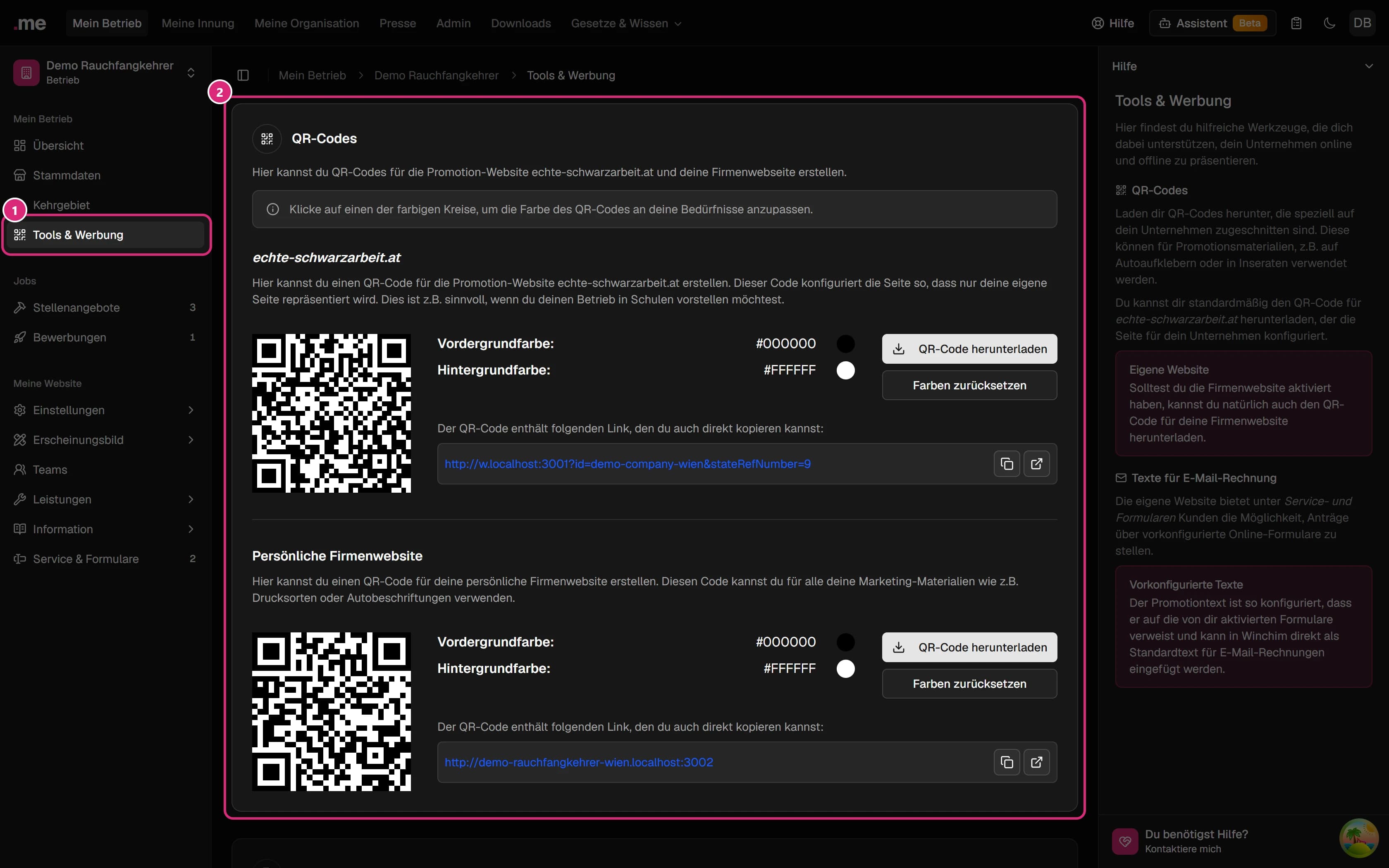Image resolution: width=1389 pixels, height=868 pixels.
Task: Open the DB user avatar menu
Action: click(x=1362, y=24)
